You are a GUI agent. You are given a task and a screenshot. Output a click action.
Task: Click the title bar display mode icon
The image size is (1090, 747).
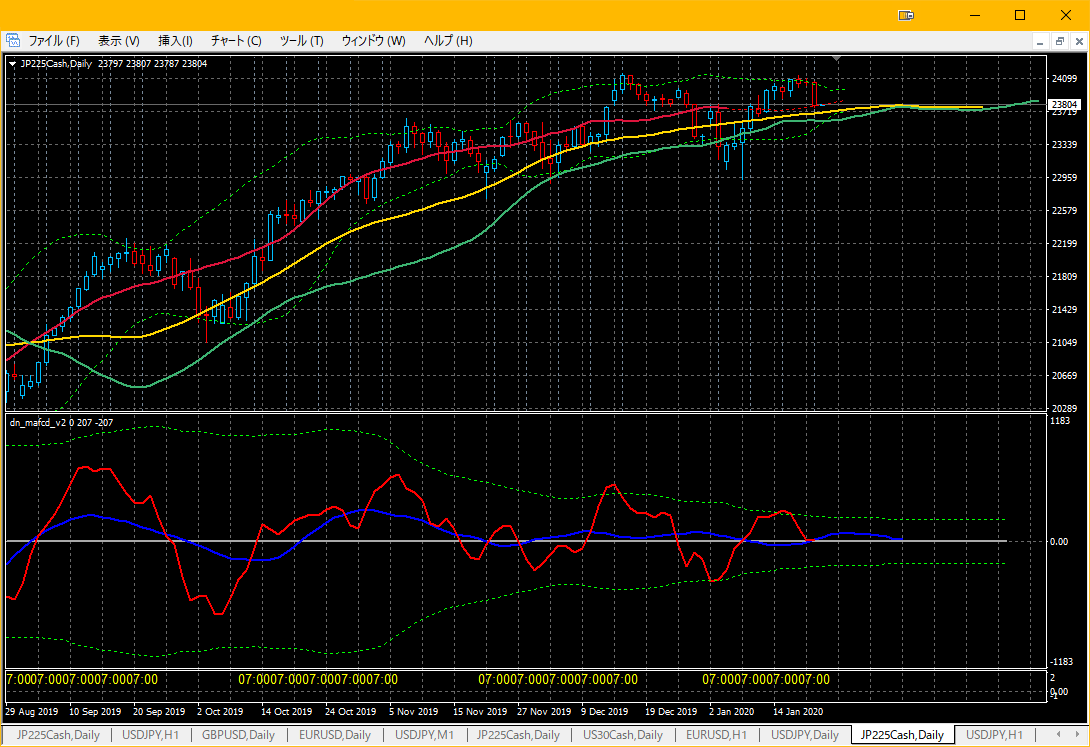pos(906,15)
